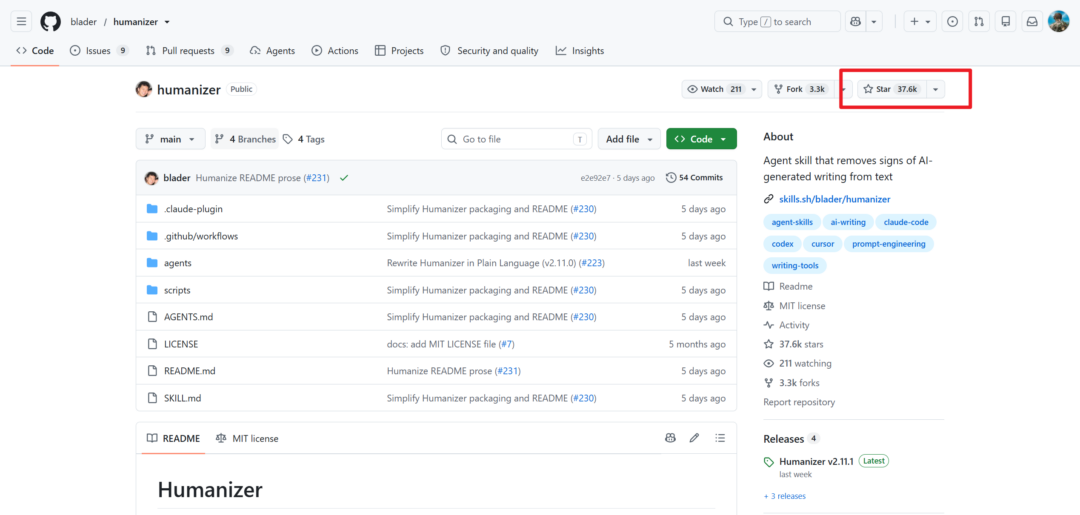Image resolution: width=1080 pixels, height=515 pixels.
Task: Open the Agents tab
Action: point(273,51)
